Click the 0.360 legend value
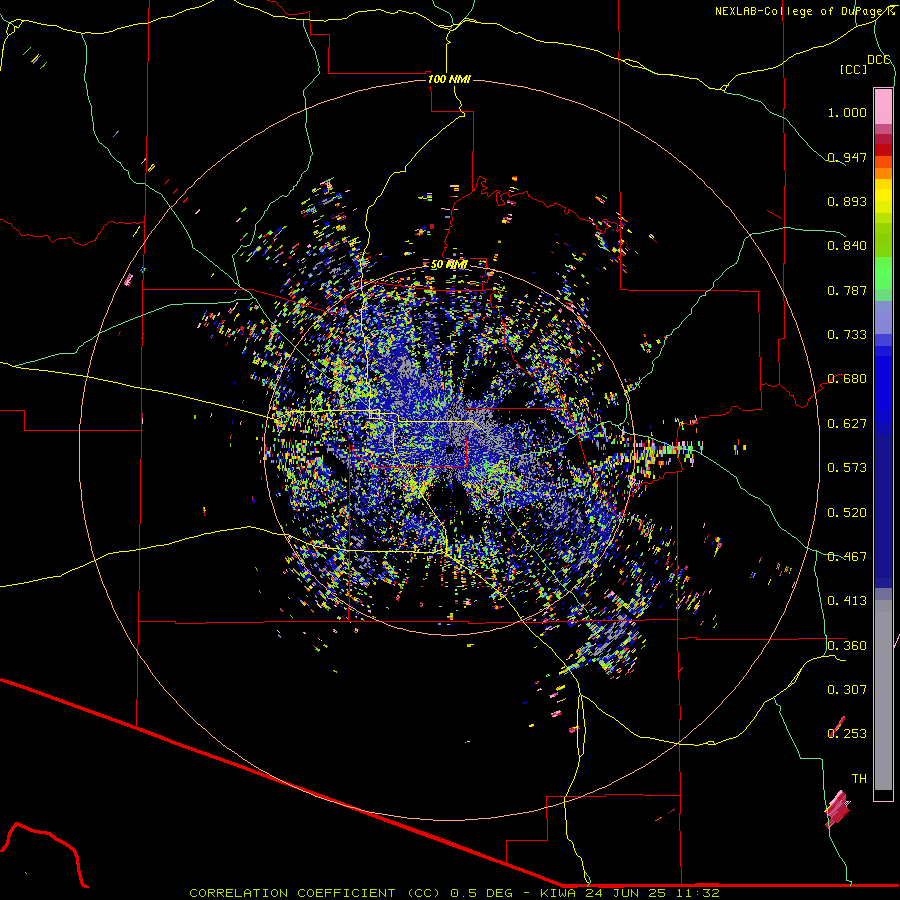Image resolution: width=900 pixels, height=900 pixels. click(847, 646)
